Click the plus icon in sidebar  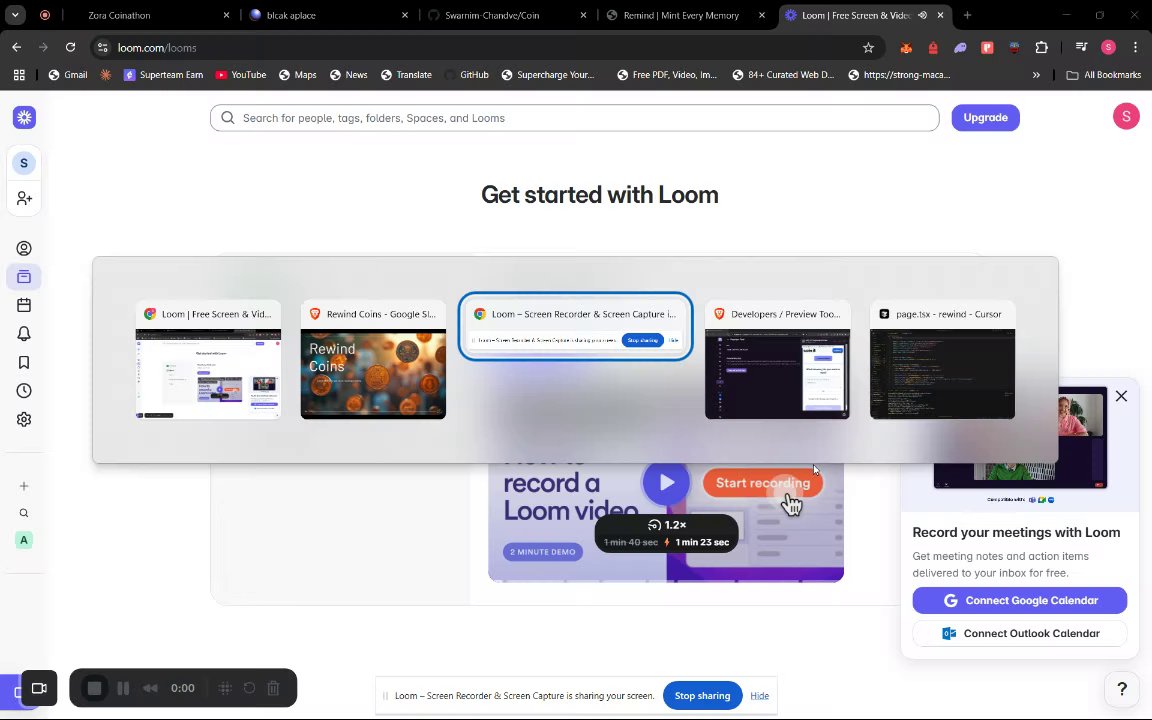[24, 486]
